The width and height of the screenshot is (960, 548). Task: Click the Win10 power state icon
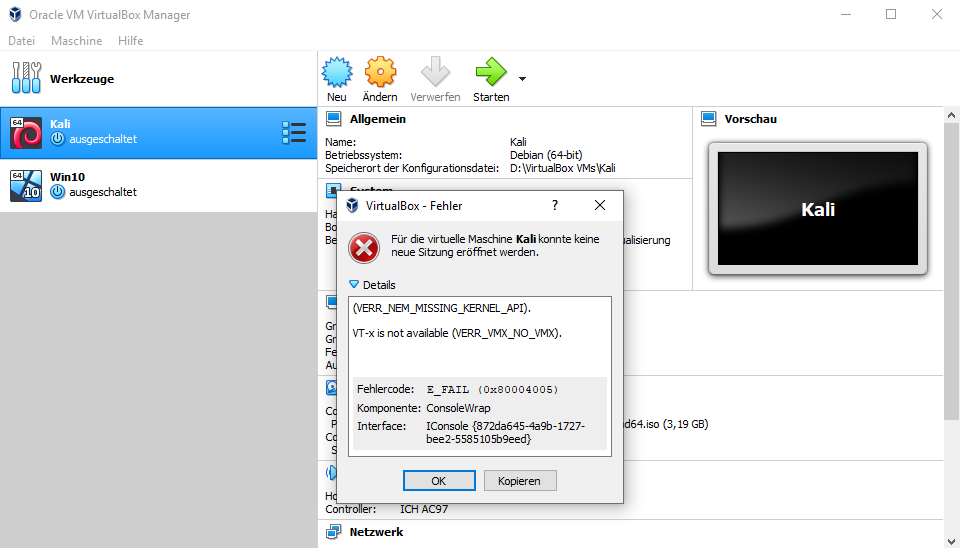58,192
